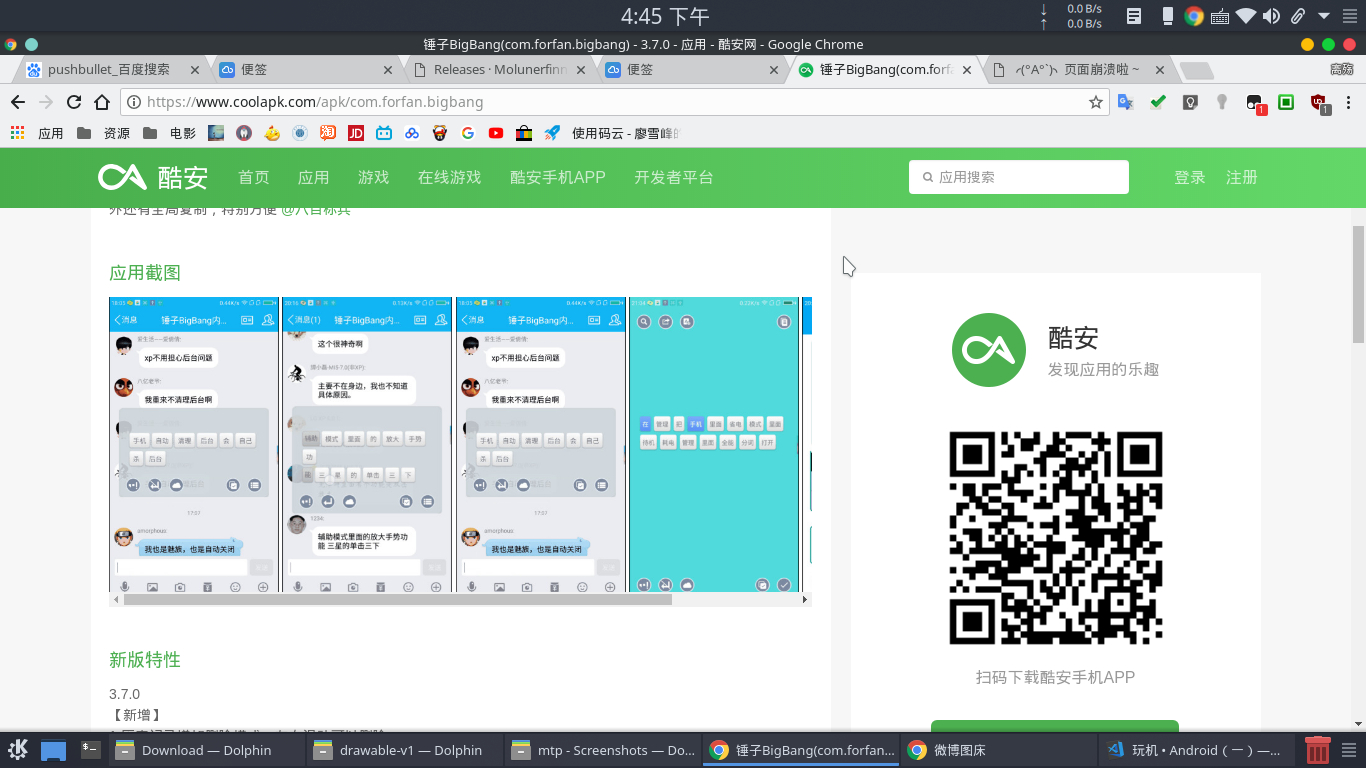Show the desktop with the blue panel icon

click(53, 750)
